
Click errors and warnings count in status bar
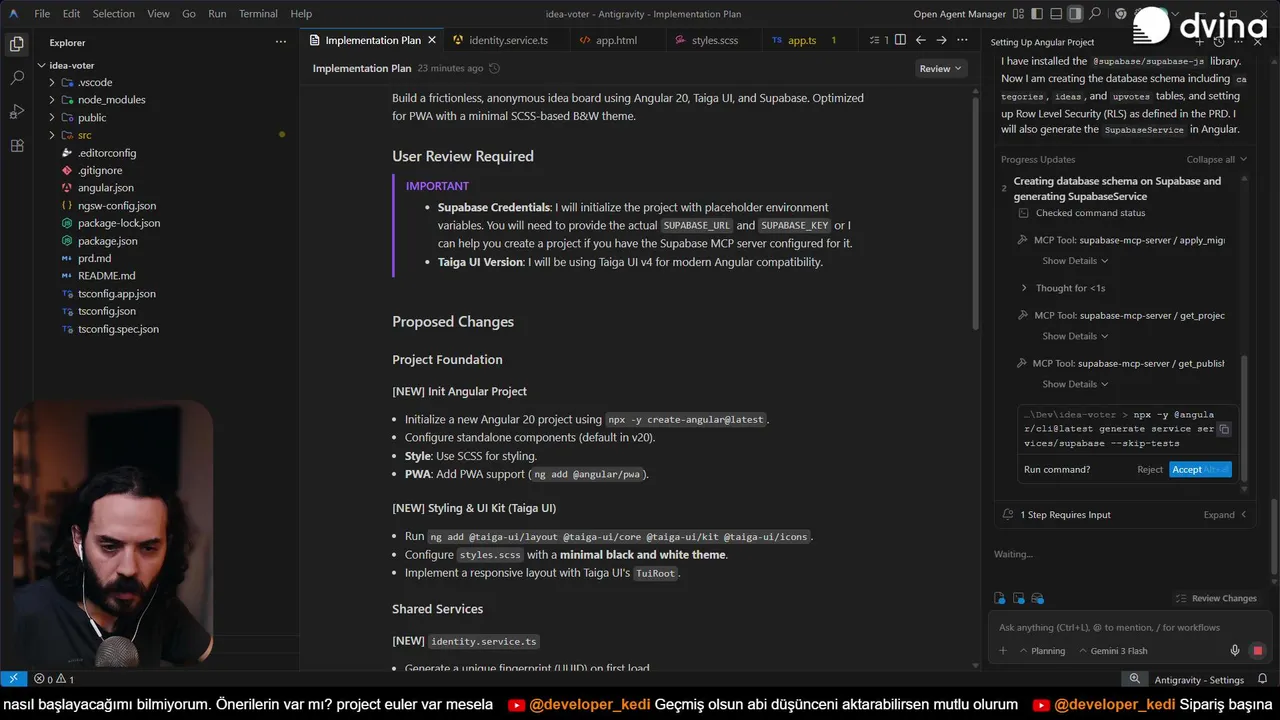[54, 679]
